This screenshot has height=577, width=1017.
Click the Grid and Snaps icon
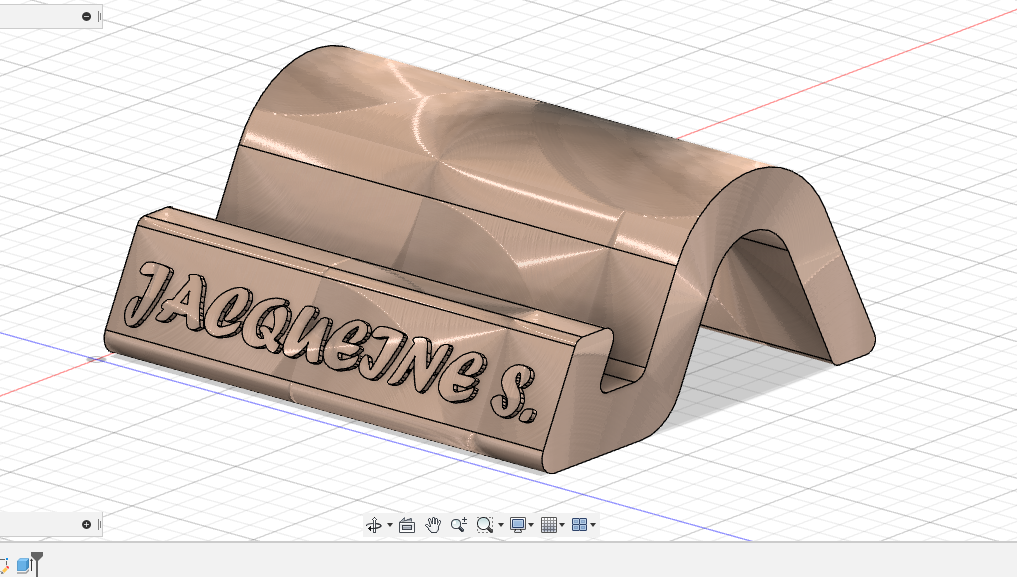(549, 525)
